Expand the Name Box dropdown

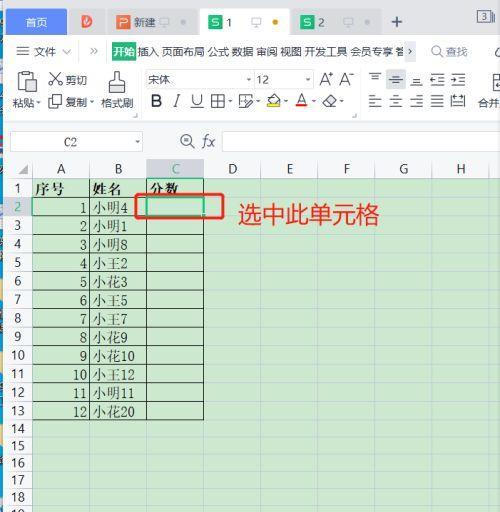pyautogui.click(x=137, y=142)
